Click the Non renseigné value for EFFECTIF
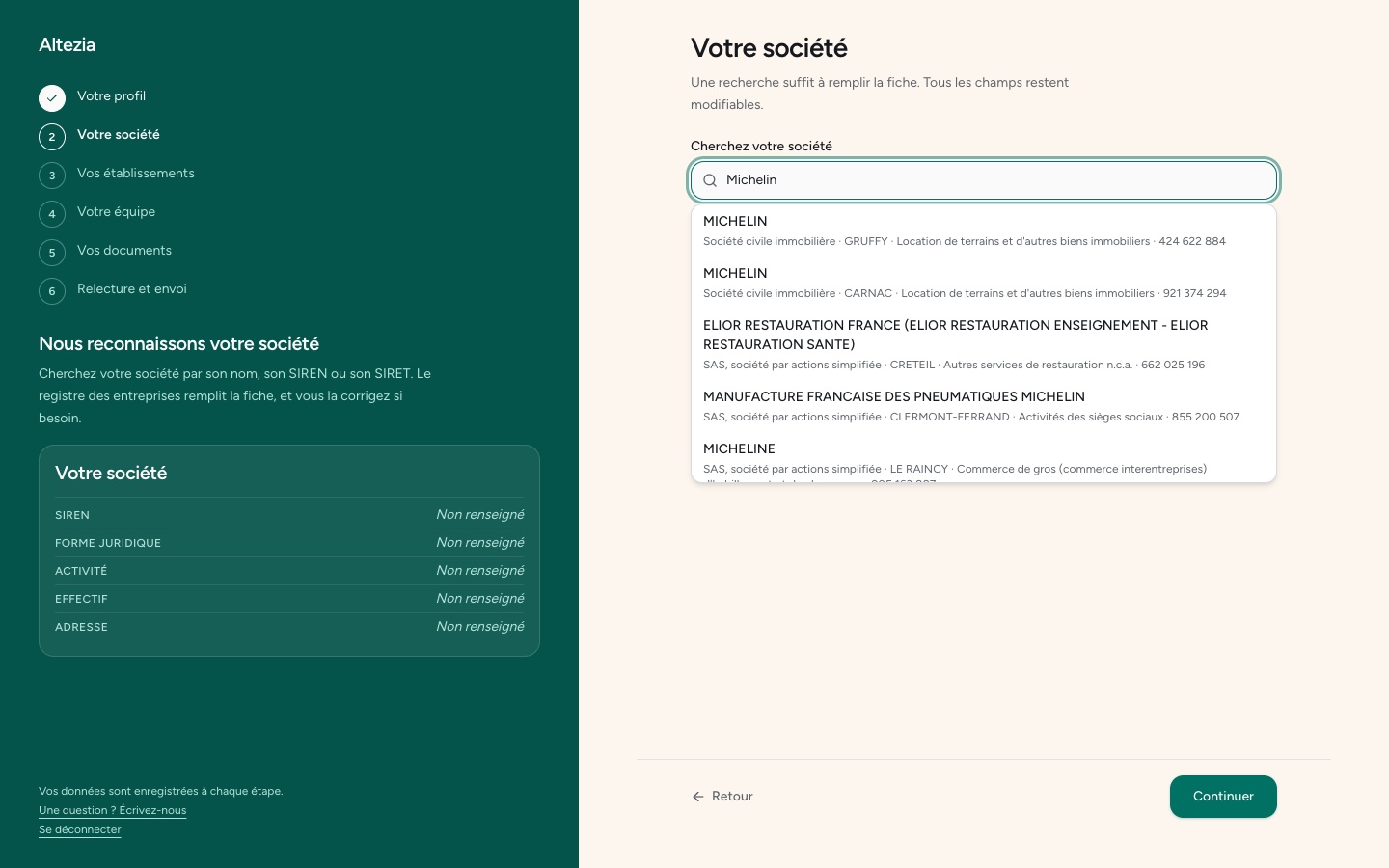 click(x=480, y=599)
